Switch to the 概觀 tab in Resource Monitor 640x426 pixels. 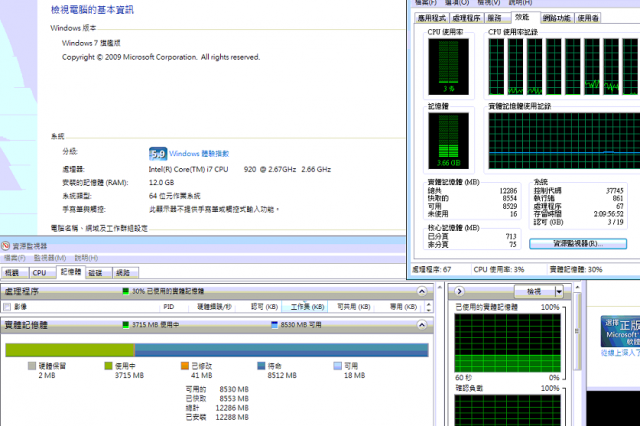pos(14,273)
